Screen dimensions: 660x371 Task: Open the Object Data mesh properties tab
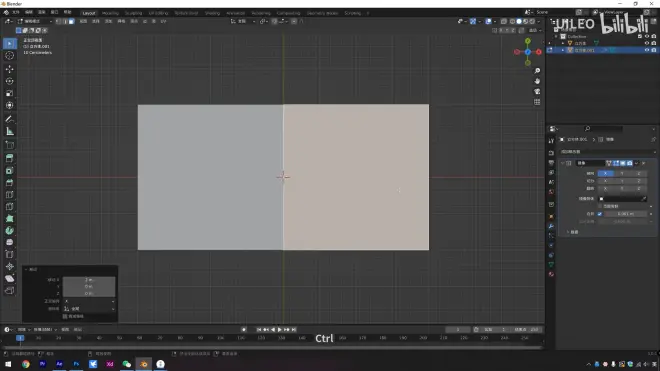[x=551, y=264]
